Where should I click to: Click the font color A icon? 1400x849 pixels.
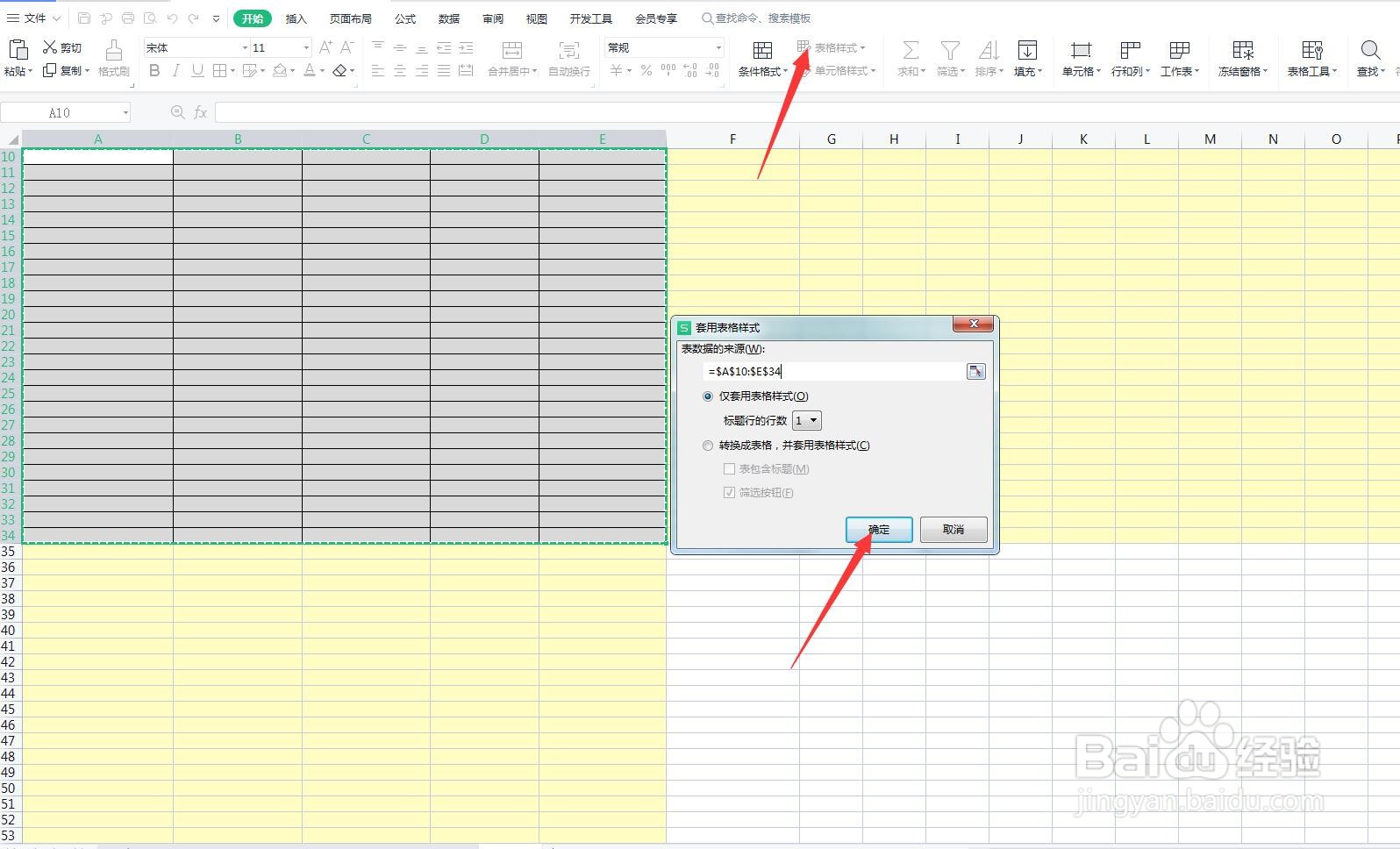[x=310, y=71]
